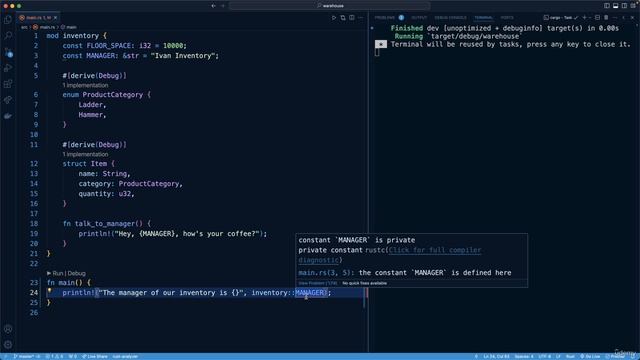The height and width of the screenshot is (360, 640).
Task: Open the launch profile dropdown next to plus
Action: pos(590,18)
